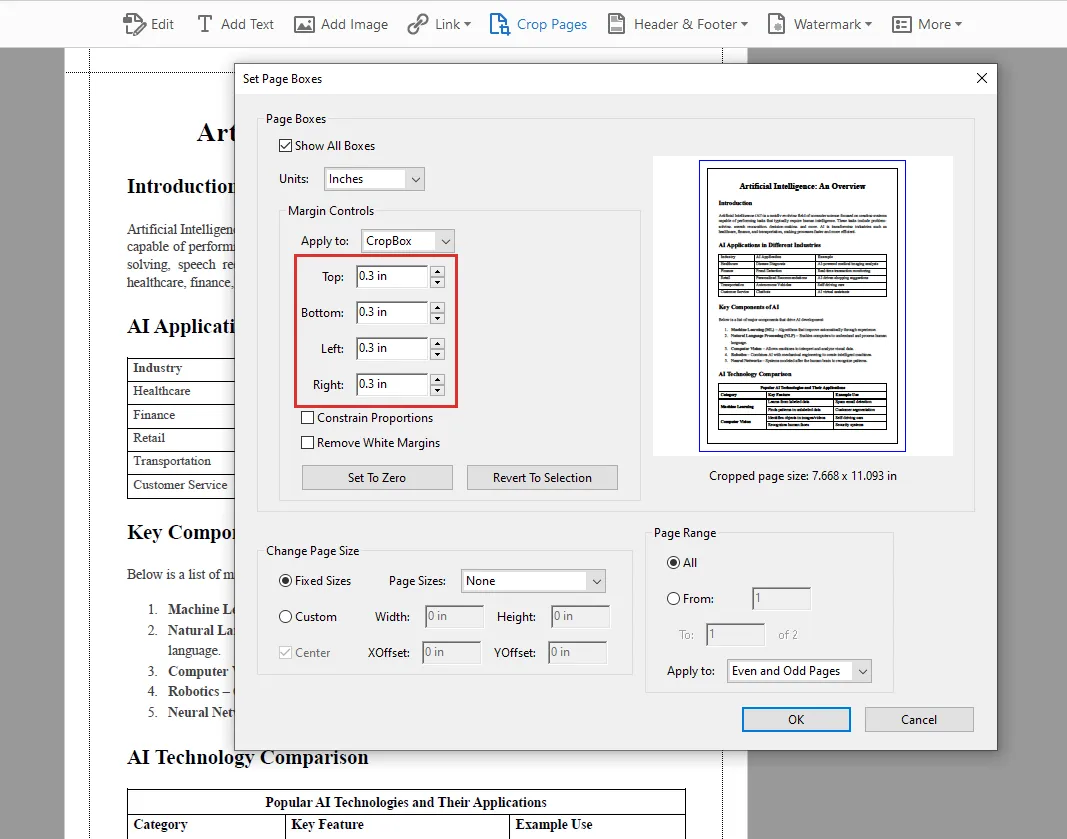1067x839 pixels.
Task: Click the Edit toolbar label
Action: [162, 24]
